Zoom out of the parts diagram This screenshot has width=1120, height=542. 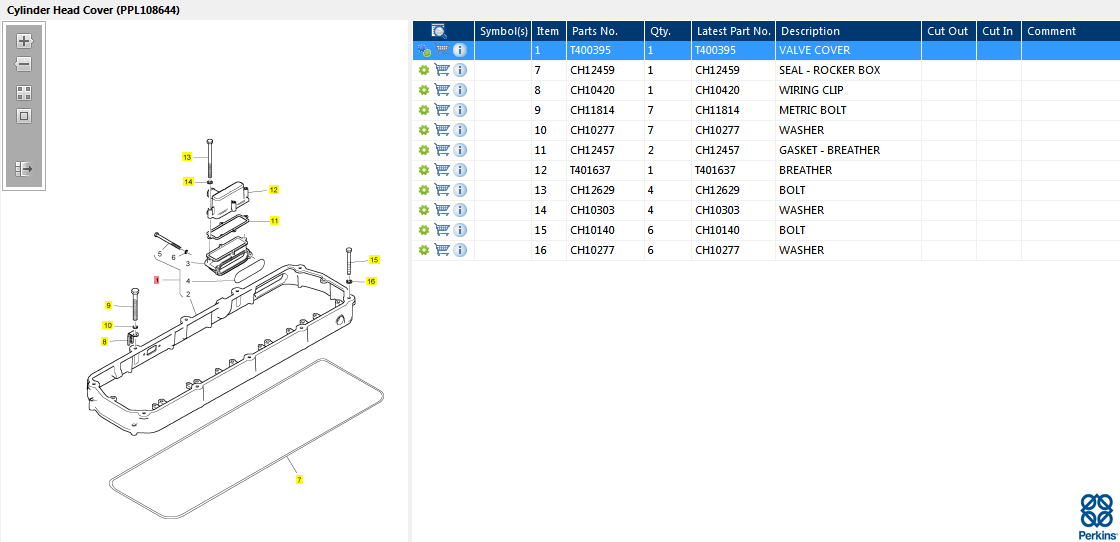tap(24, 64)
